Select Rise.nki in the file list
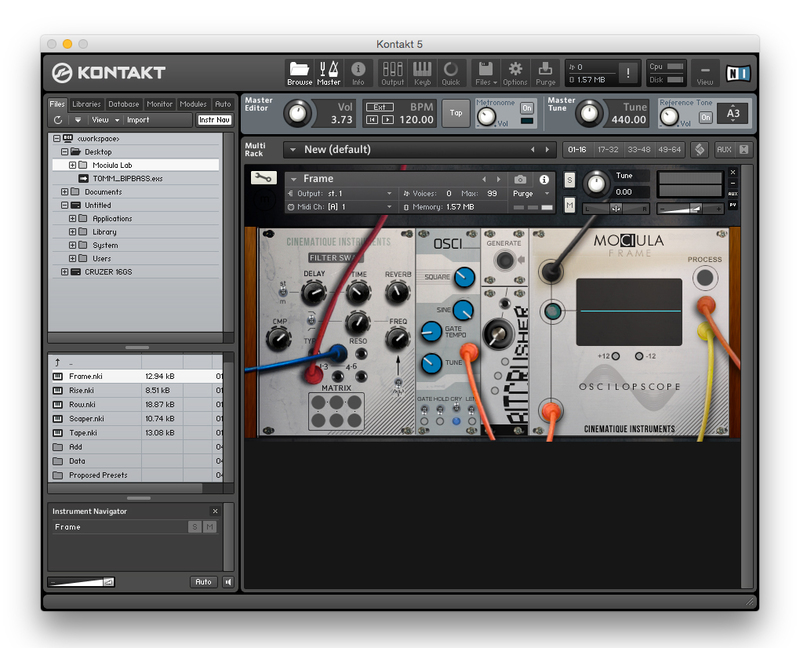This screenshot has height=648, width=800. [x=82, y=390]
